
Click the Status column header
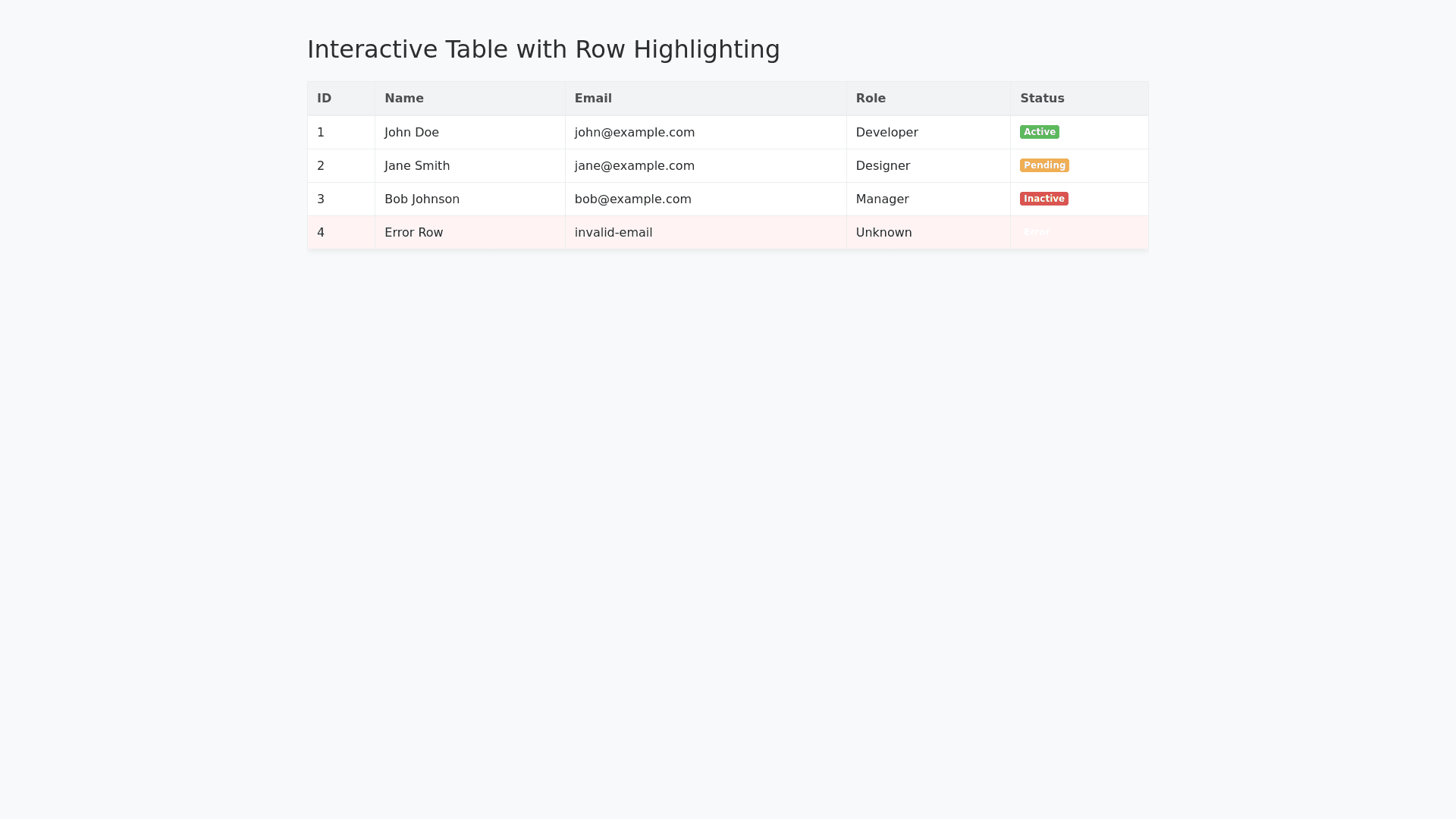(x=1041, y=99)
